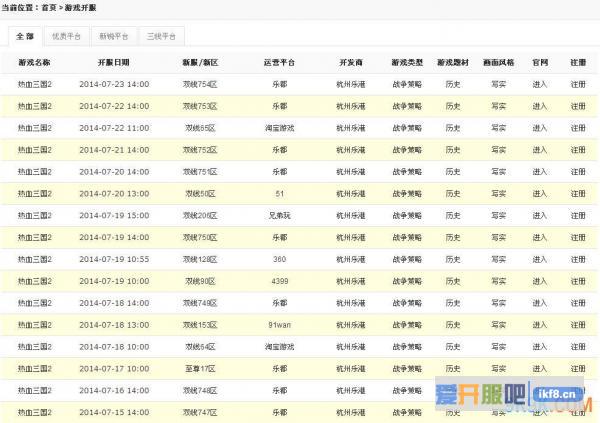Screen dimensions: 600x423
Task: Click 进入 for the 2014-07-23 14:00 row
Action: 540,84
